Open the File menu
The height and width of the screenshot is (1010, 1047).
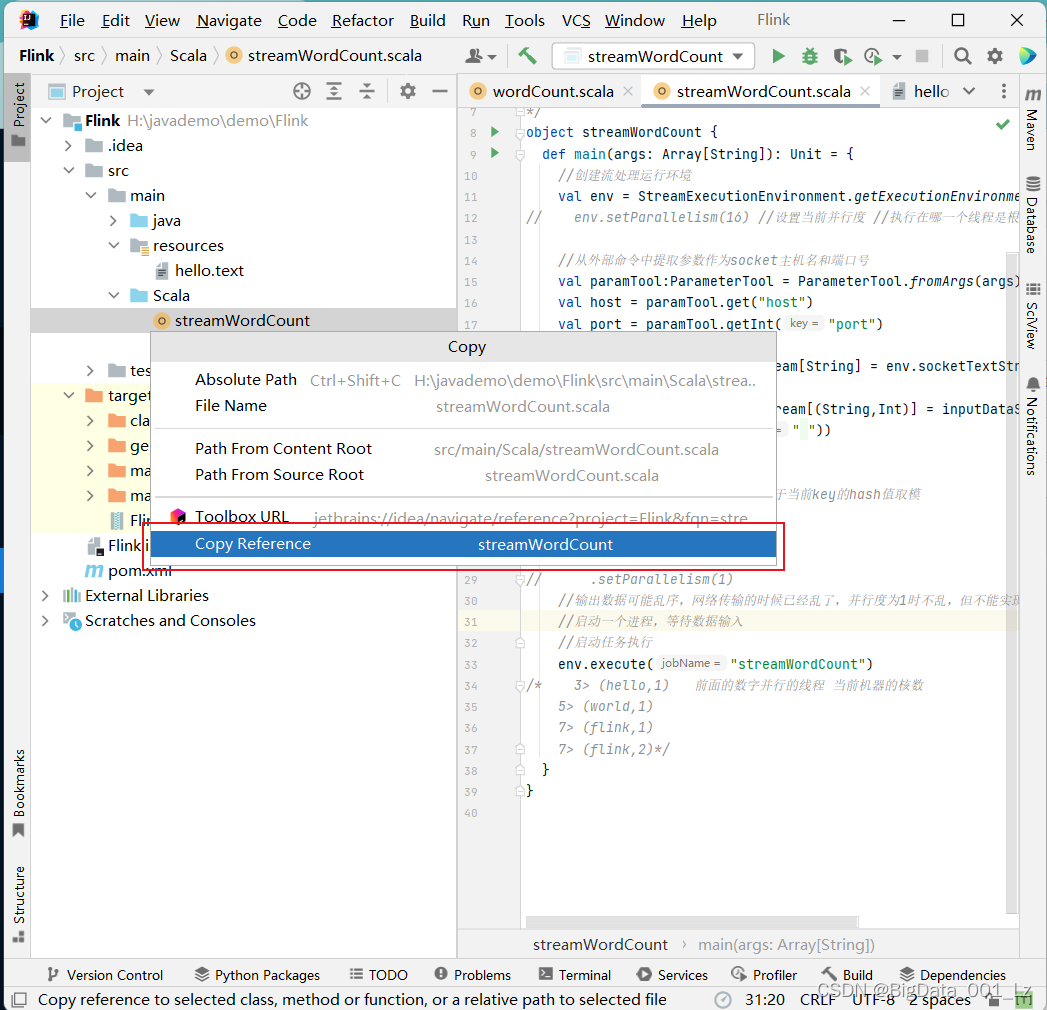(x=72, y=21)
